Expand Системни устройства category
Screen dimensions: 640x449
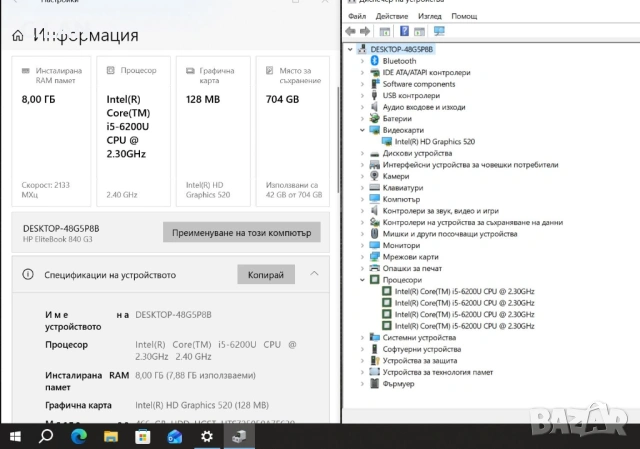(362, 337)
